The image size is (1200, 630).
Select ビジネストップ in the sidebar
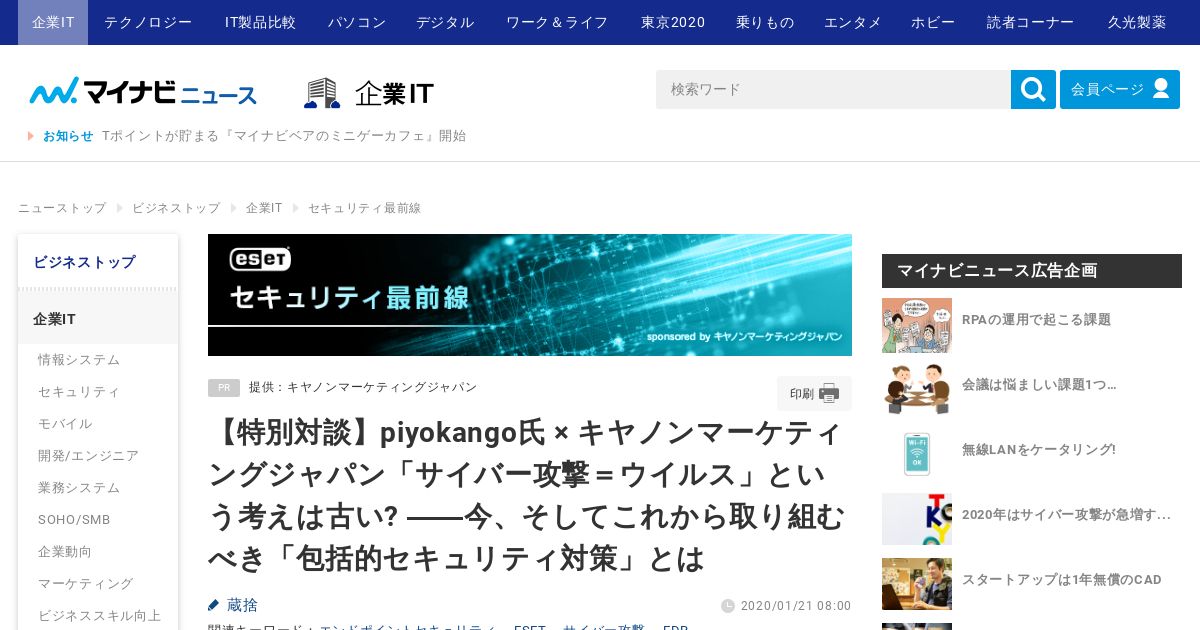tap(98, 262)
